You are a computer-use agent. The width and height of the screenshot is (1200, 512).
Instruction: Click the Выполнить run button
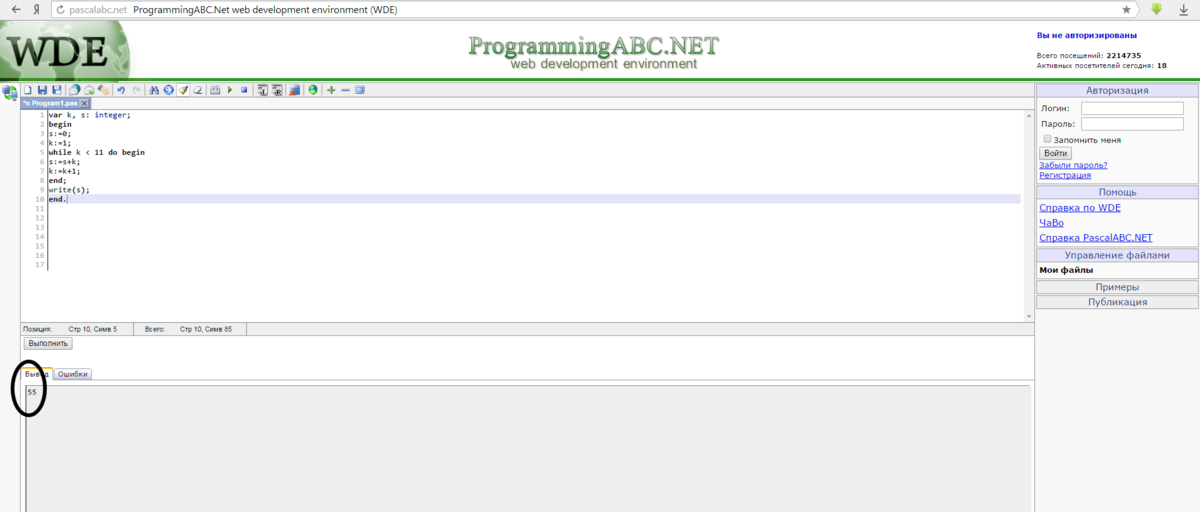click(x=48, y=343)
